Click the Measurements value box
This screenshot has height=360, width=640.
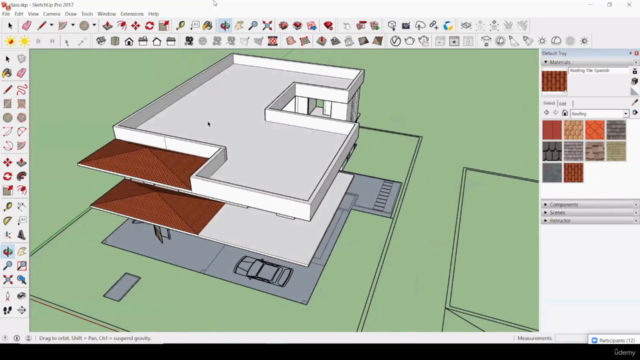(571, 338)
